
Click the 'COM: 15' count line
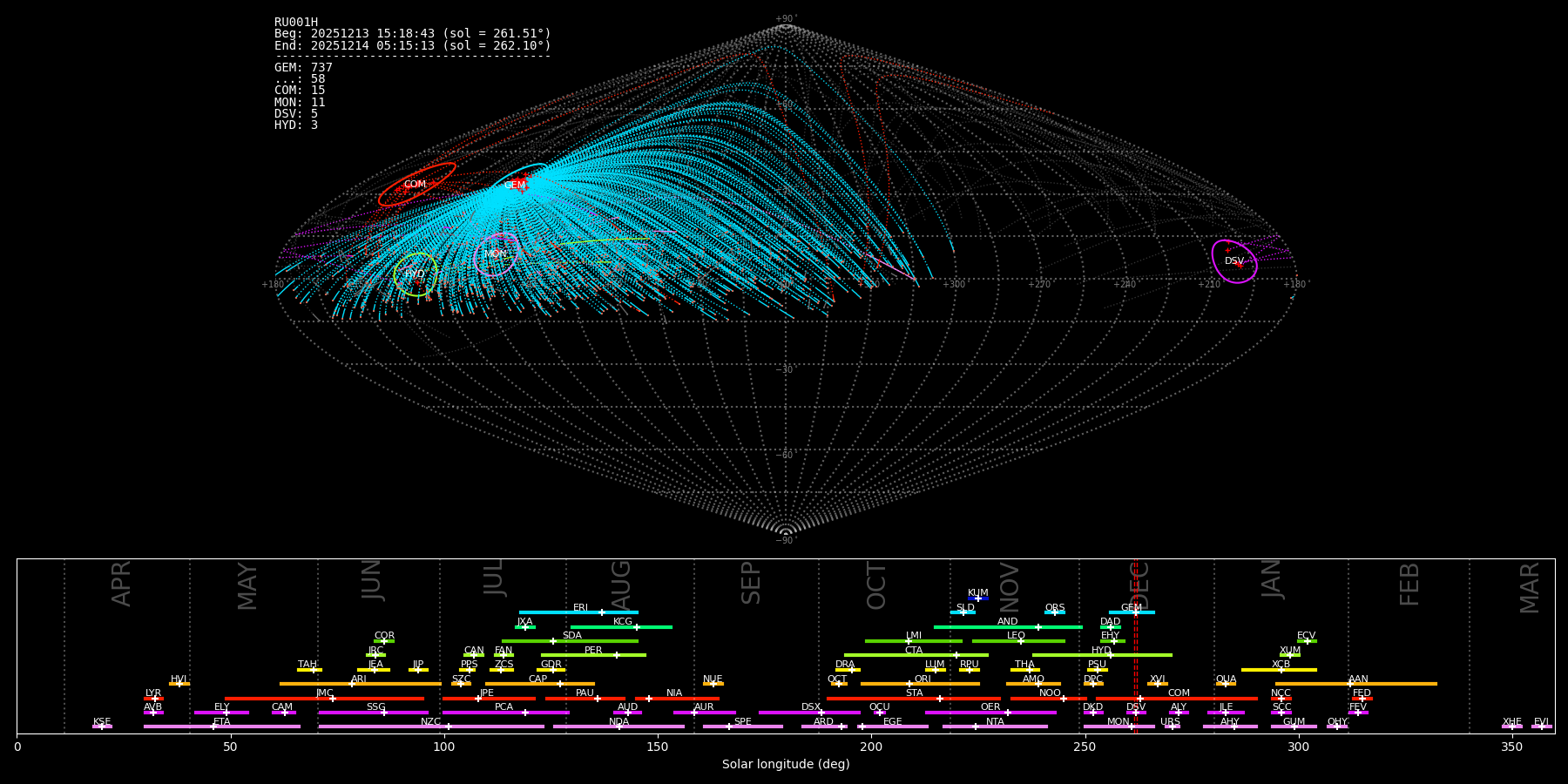[300, 91]
